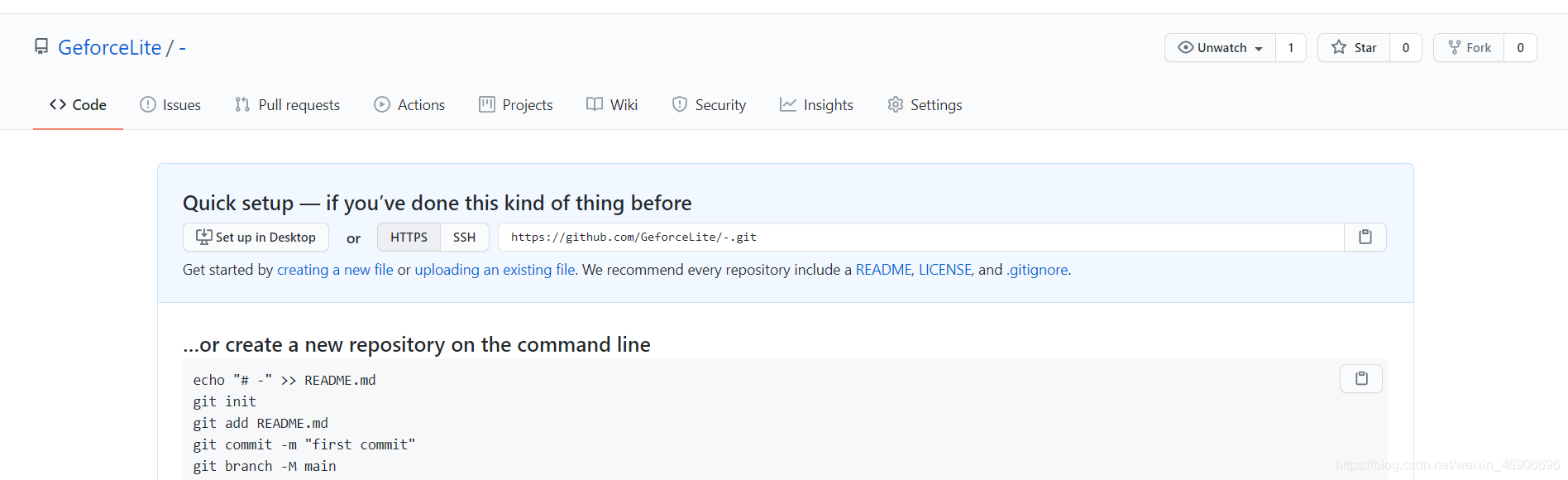
Task: Click Set up in Desktop button
Action: pyautogui.click(x=256, y=237)
